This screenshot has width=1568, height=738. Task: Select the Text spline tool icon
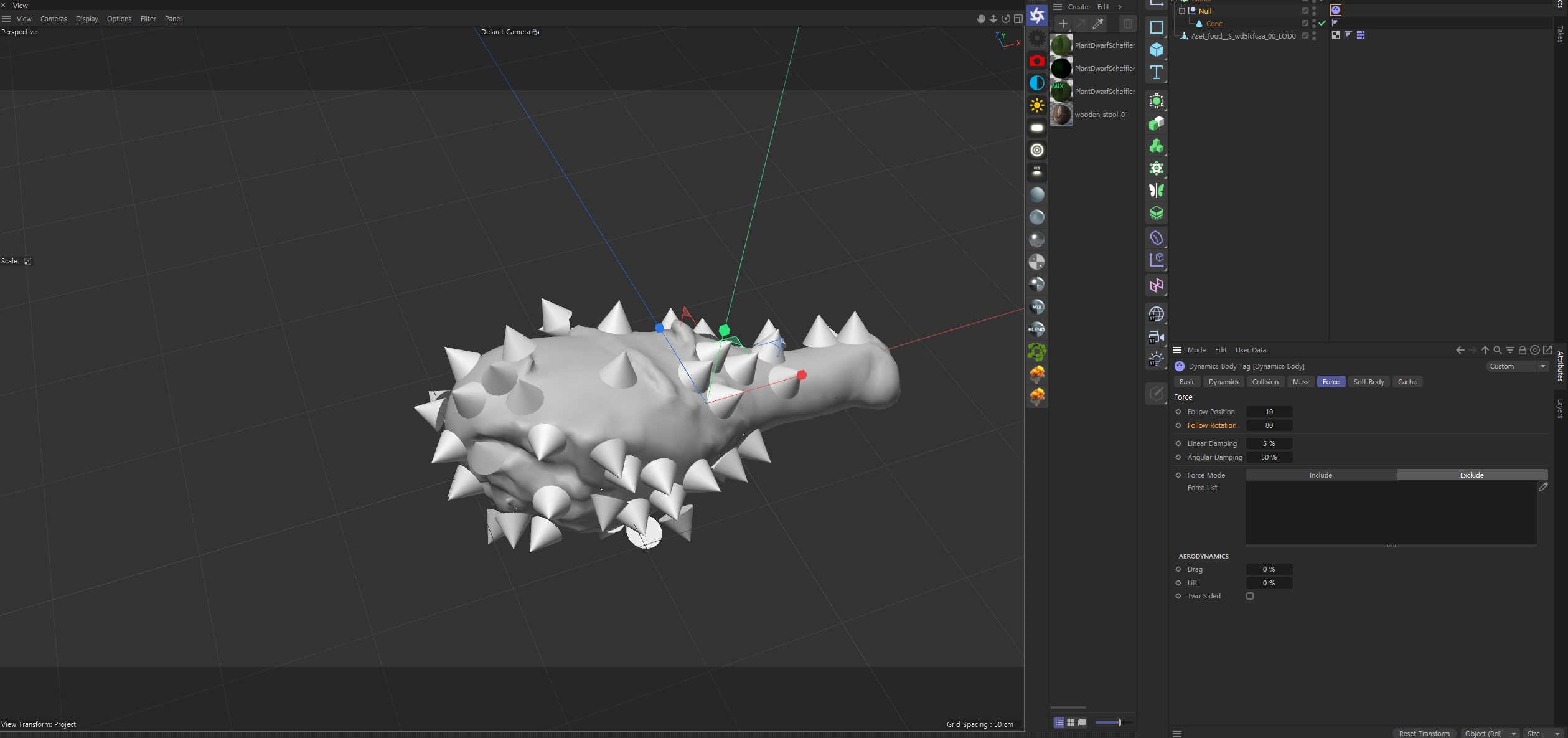[x=1156, y=72]
